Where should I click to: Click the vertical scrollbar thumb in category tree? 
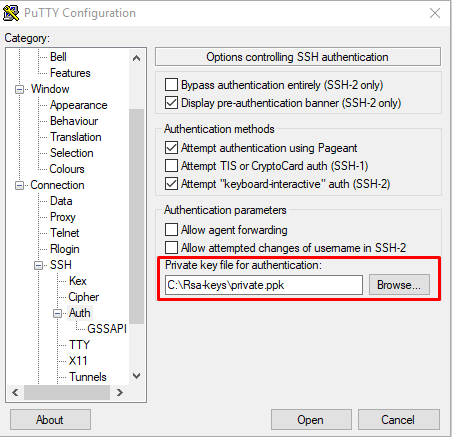[136, 216]
